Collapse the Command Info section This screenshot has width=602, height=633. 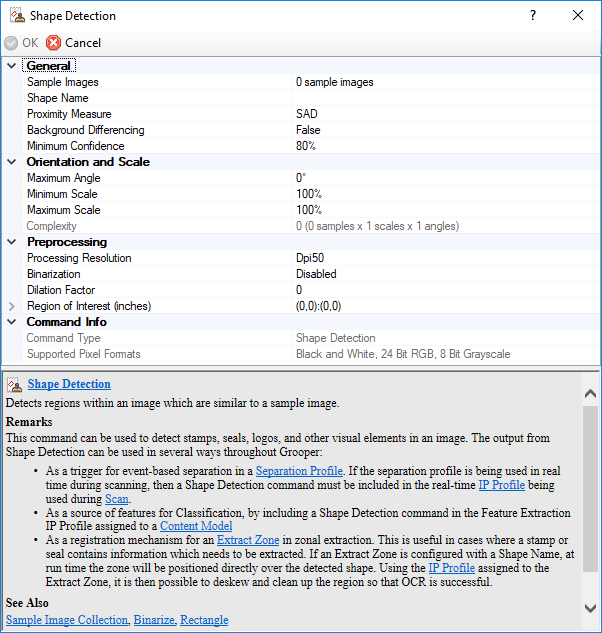pyautogui.click(x=12, y=322)
